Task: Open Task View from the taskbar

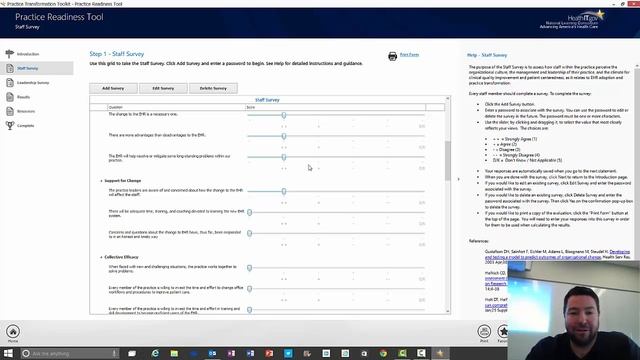Action: tap(132, 353)
